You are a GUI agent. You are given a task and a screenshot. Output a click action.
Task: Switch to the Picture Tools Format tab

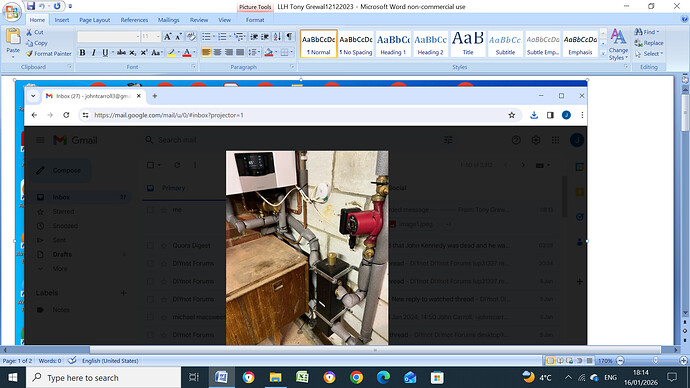(x=255, y=20)
